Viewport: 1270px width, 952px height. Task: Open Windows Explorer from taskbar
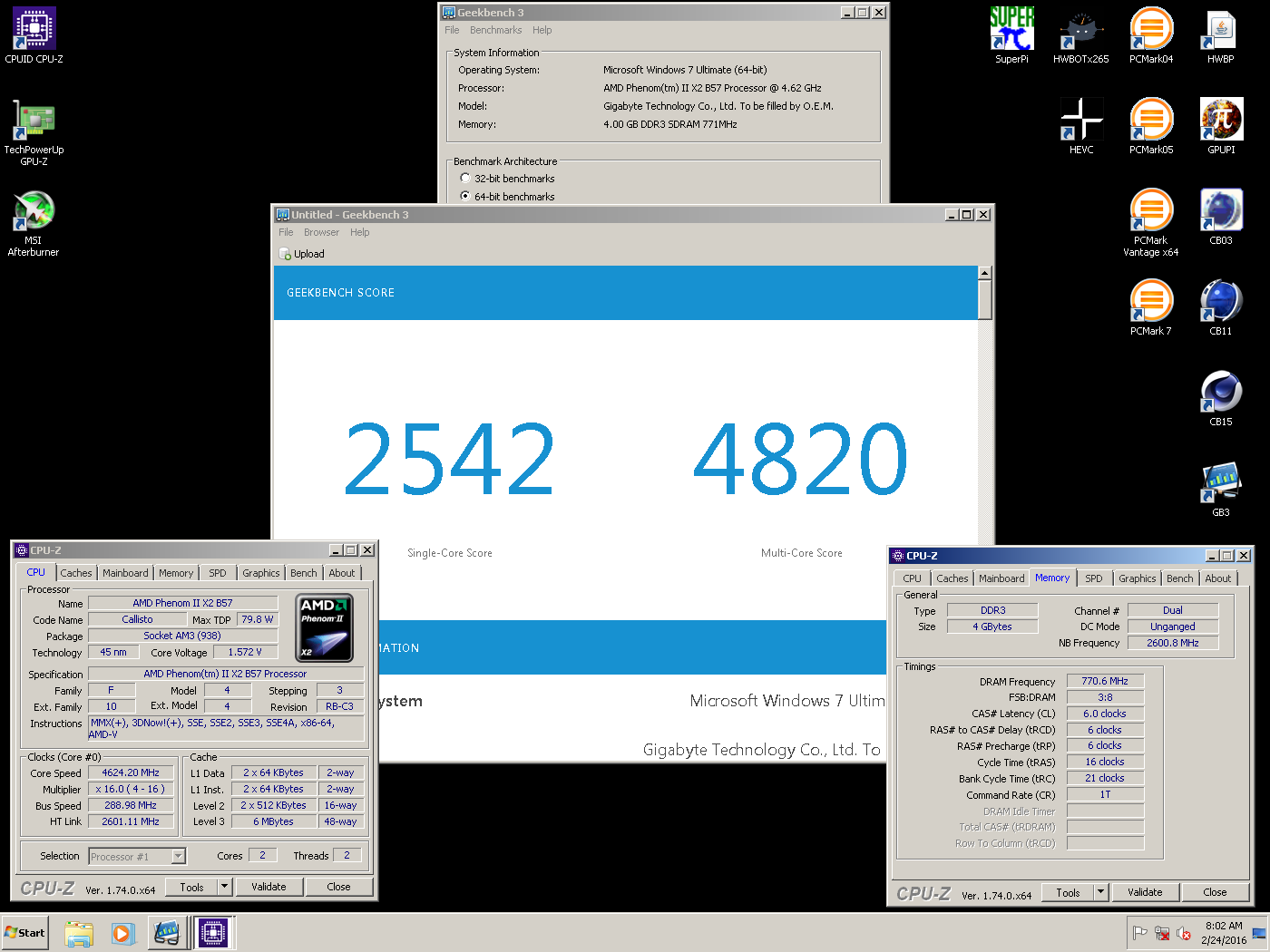(x=79, y=933)
